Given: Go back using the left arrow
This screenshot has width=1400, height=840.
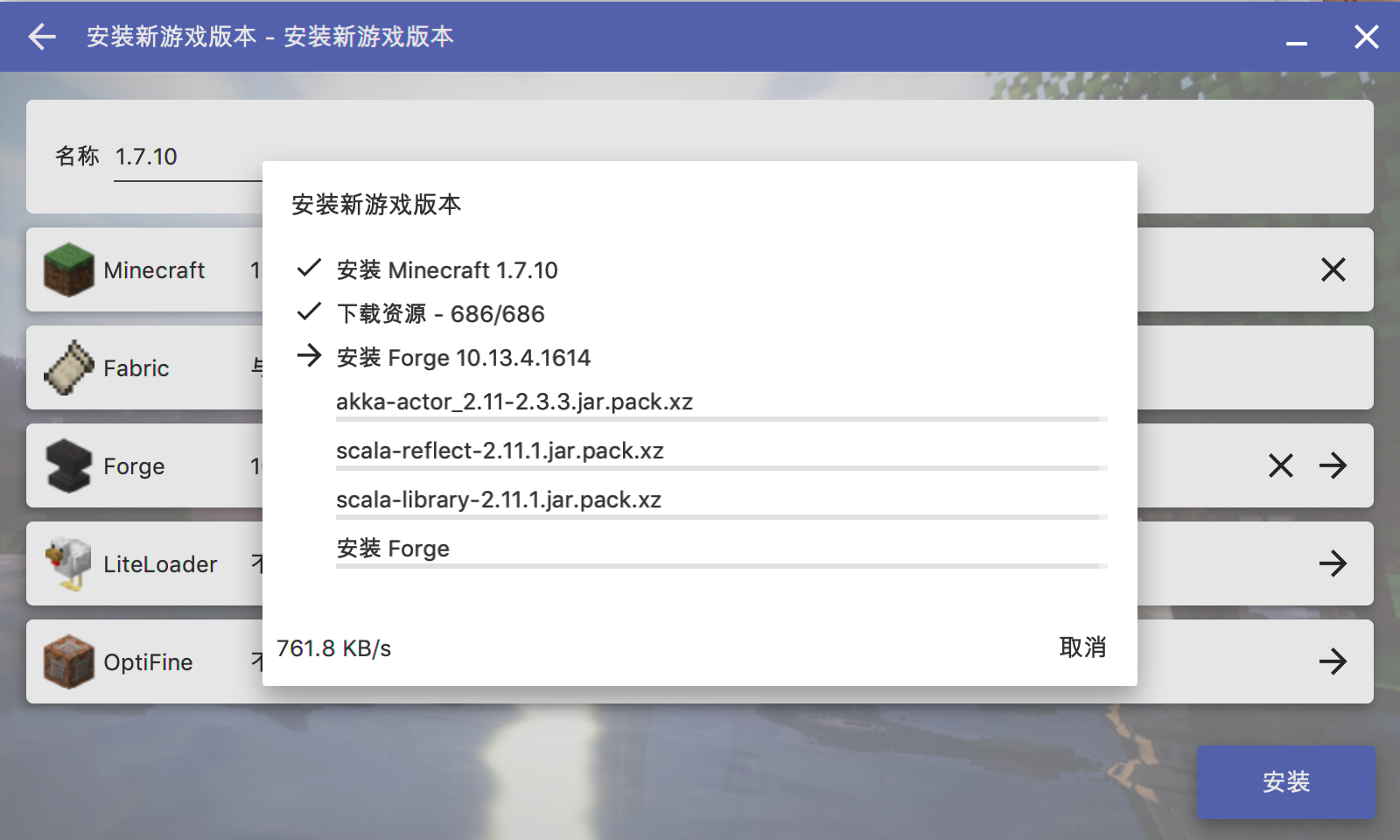Looking at the screenshot, I should pos(42,37).
